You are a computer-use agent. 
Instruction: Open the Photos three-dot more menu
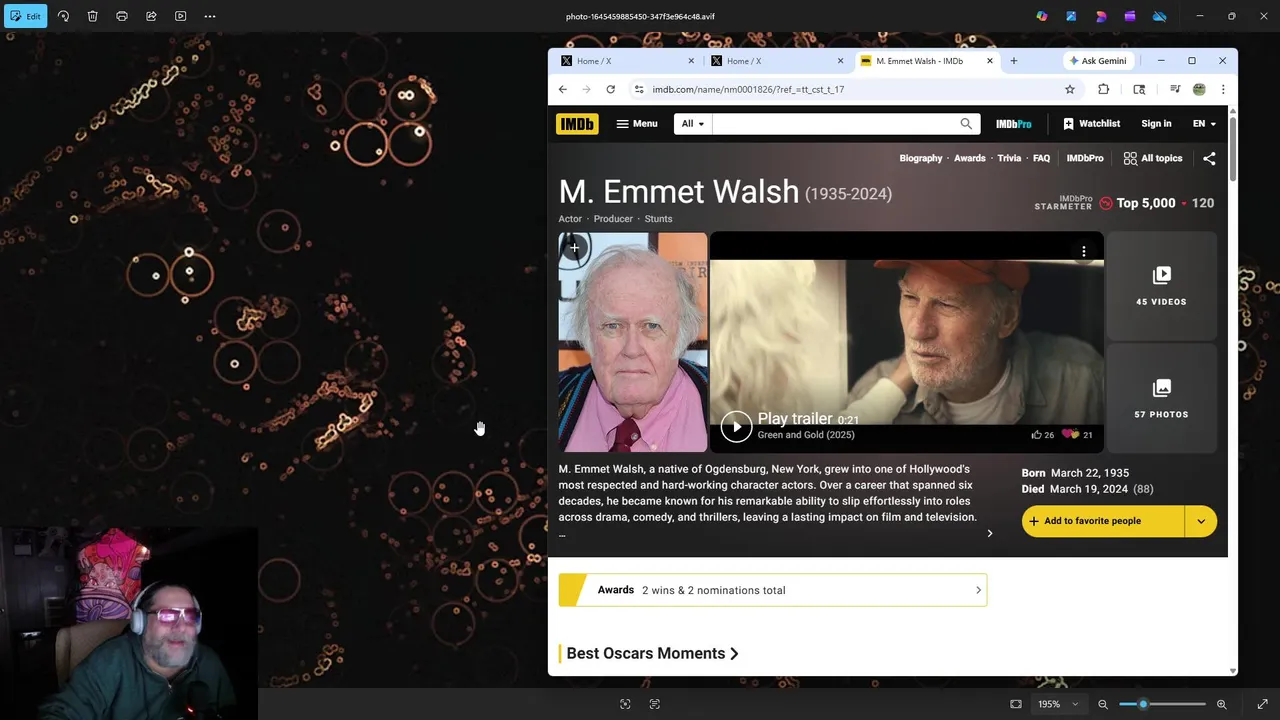(x=210, y=16)
